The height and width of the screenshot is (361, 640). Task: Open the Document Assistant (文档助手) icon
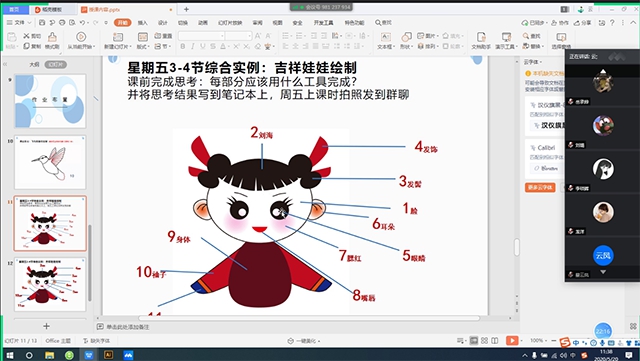(x=481, y=37)
